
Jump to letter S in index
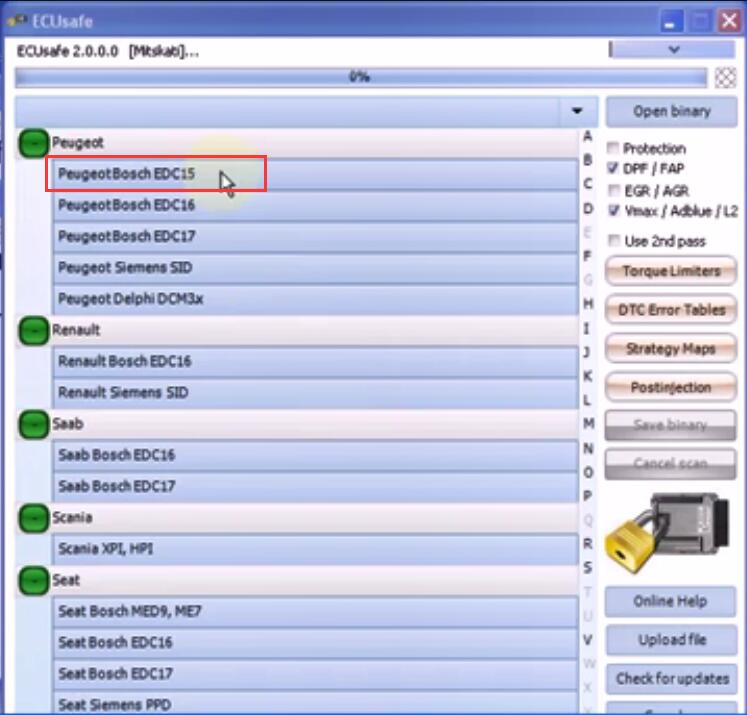(x=588, y=568)
